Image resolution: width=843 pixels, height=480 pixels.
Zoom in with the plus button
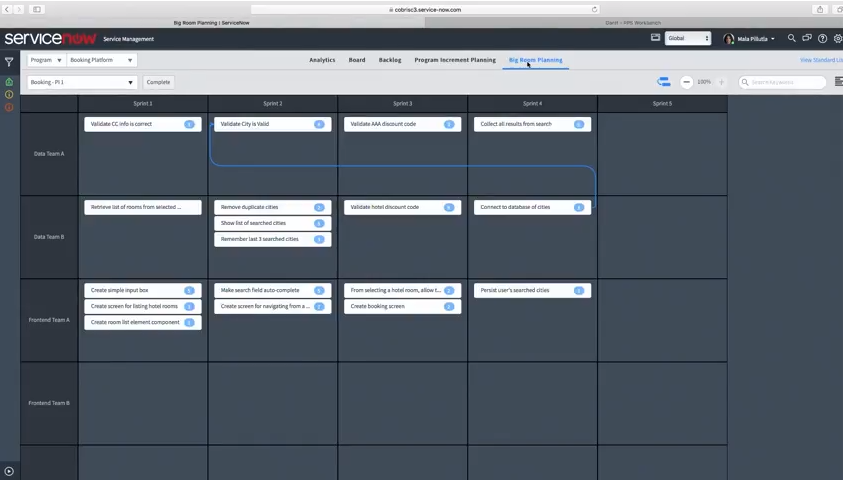(721, 82)
